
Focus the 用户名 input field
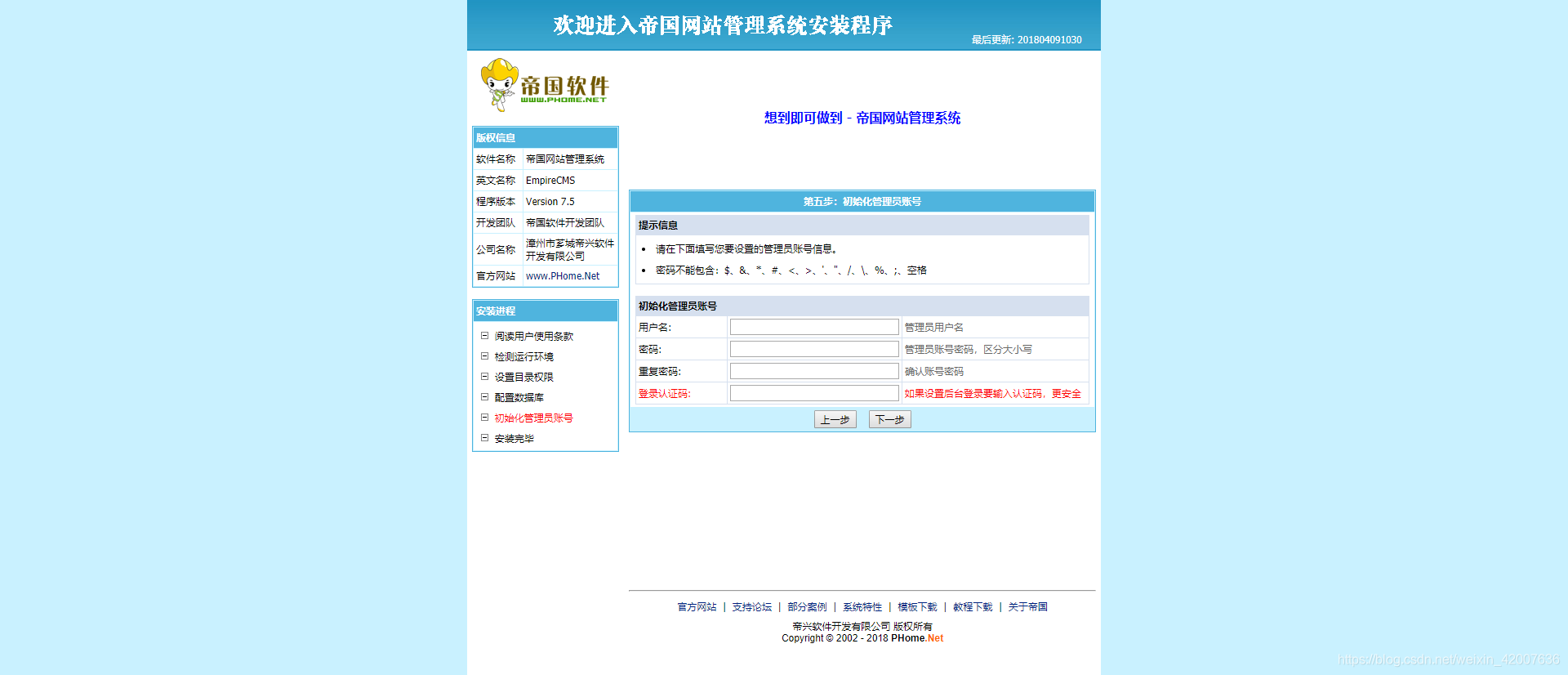tap(814, 327)
